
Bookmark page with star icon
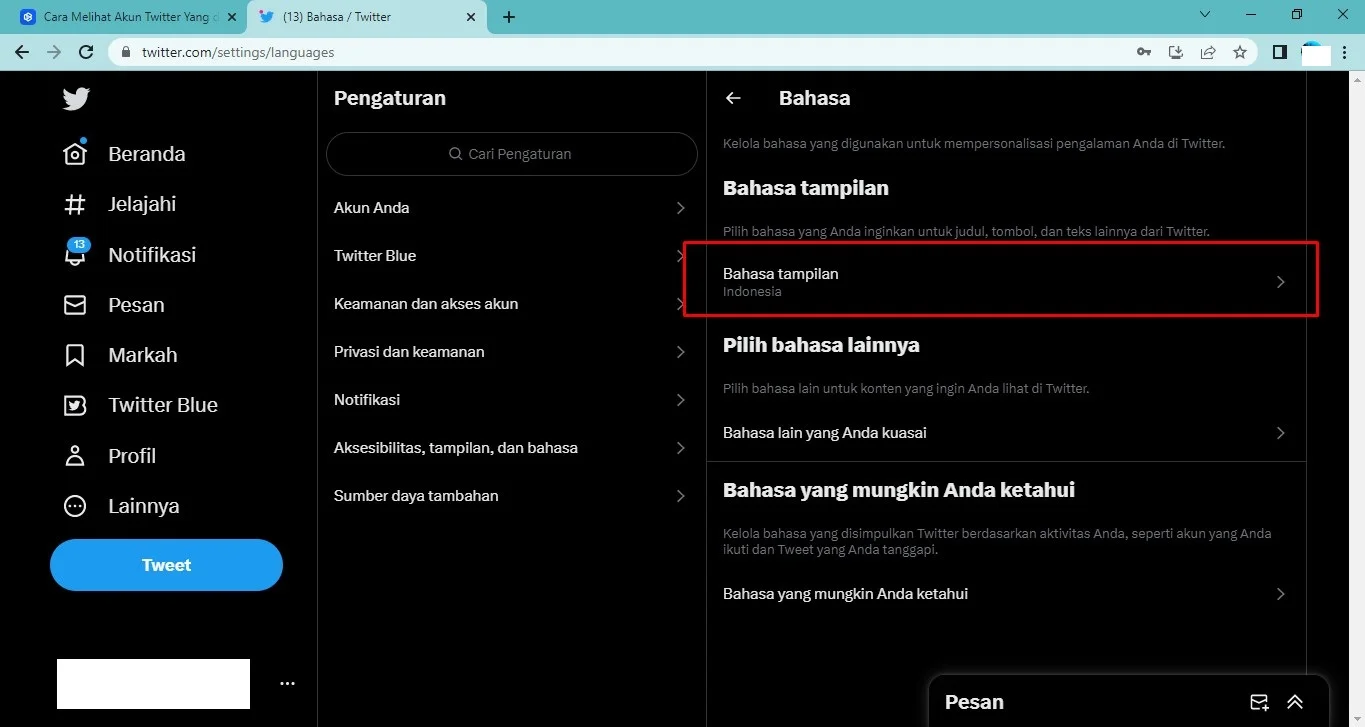[x=1240, y=52]
